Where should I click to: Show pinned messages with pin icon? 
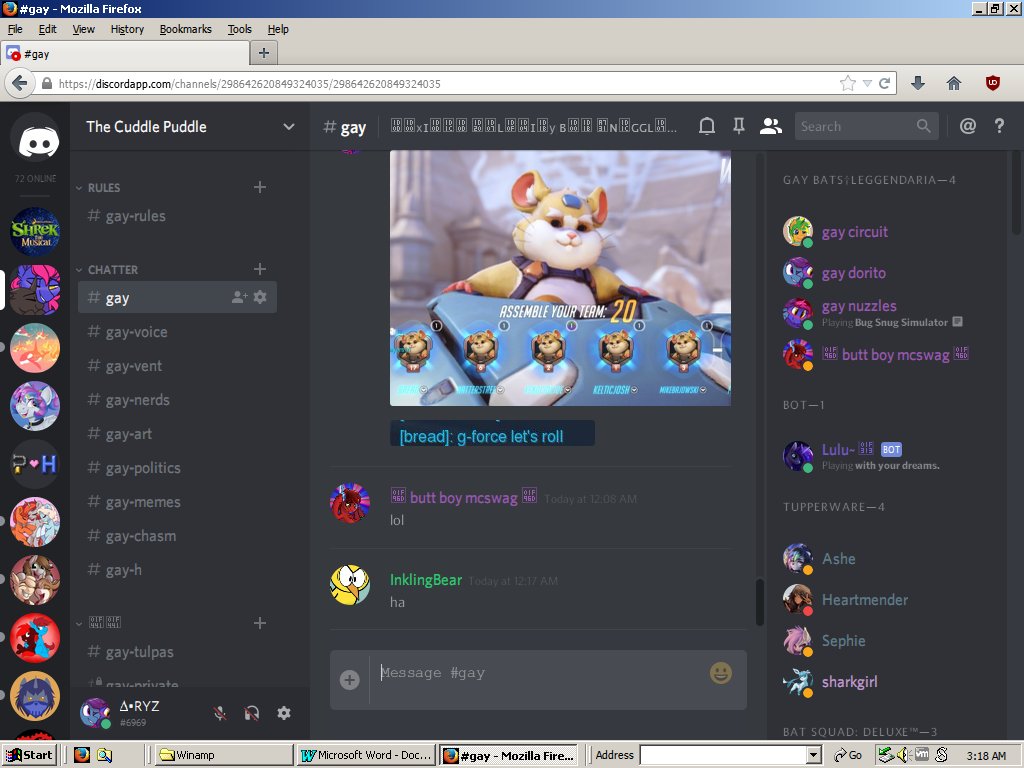[x=739, y=126]
